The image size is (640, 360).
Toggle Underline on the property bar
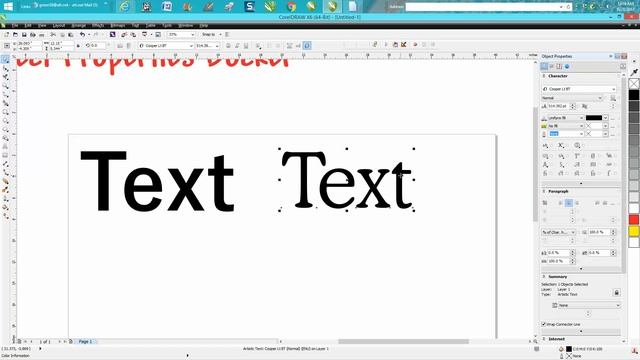click(x=246, y=46)
